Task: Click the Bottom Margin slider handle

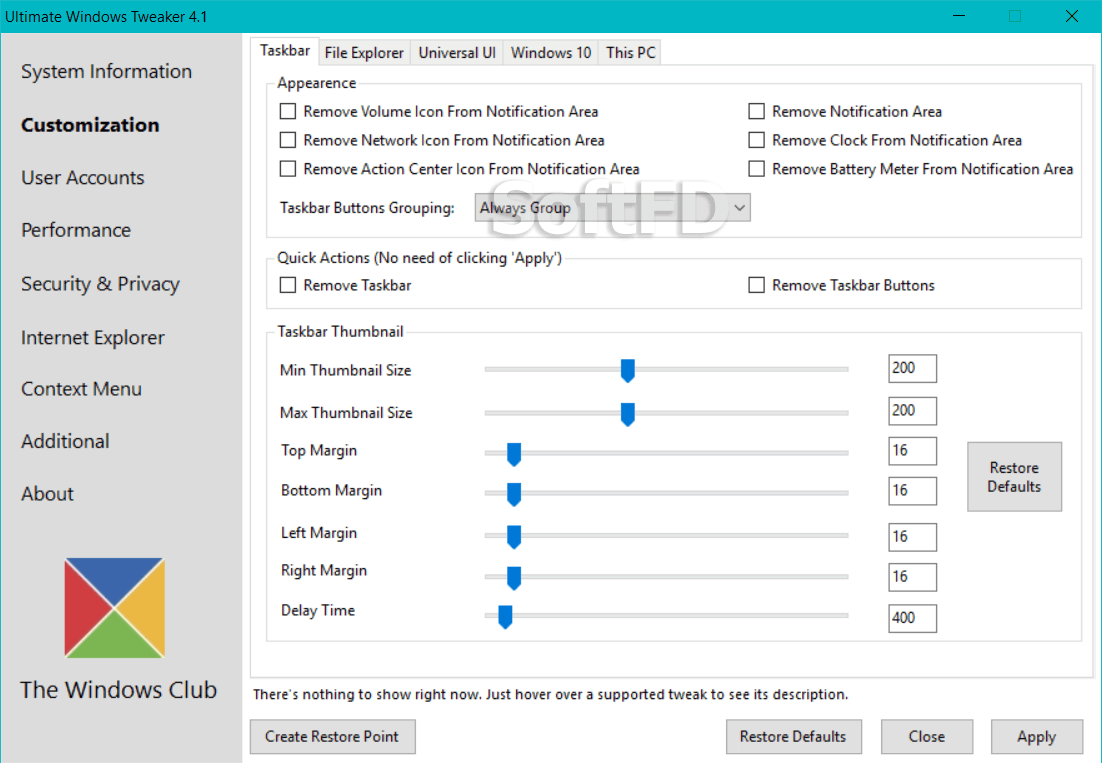Action: tap(514, 494)
